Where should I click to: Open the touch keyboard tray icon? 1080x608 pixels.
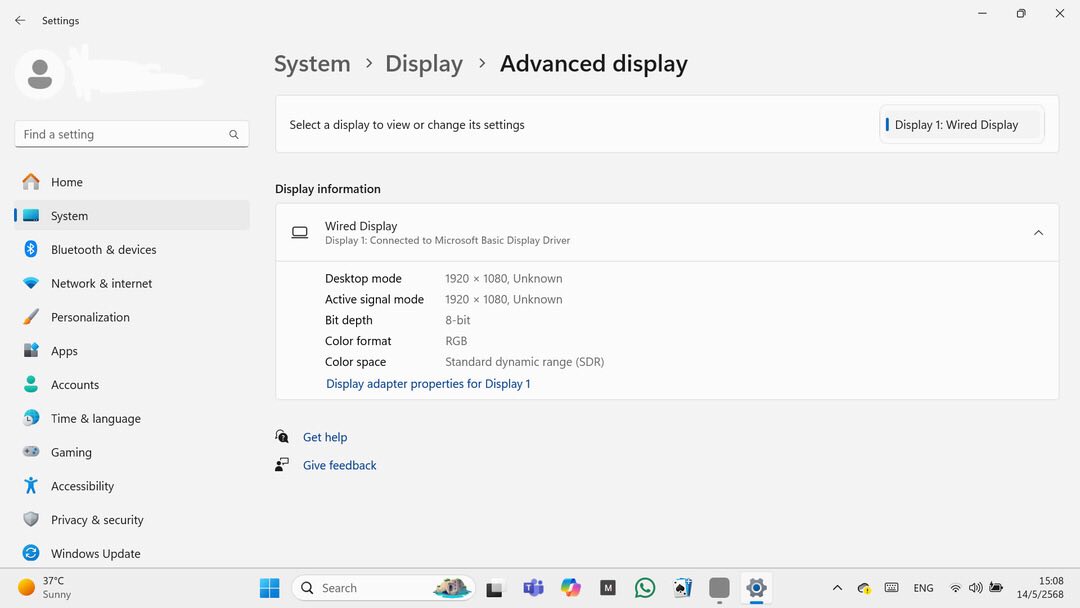(x=891, y=588)
